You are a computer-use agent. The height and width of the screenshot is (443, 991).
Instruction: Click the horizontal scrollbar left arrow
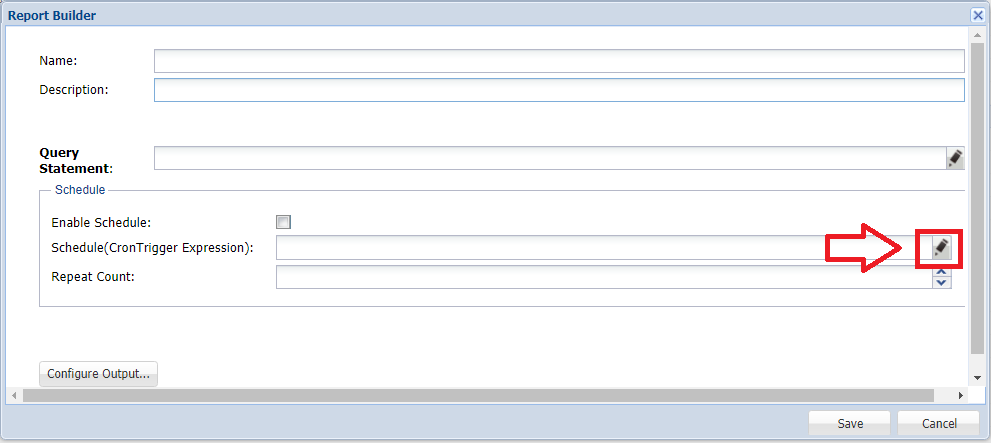pos(14,396)
